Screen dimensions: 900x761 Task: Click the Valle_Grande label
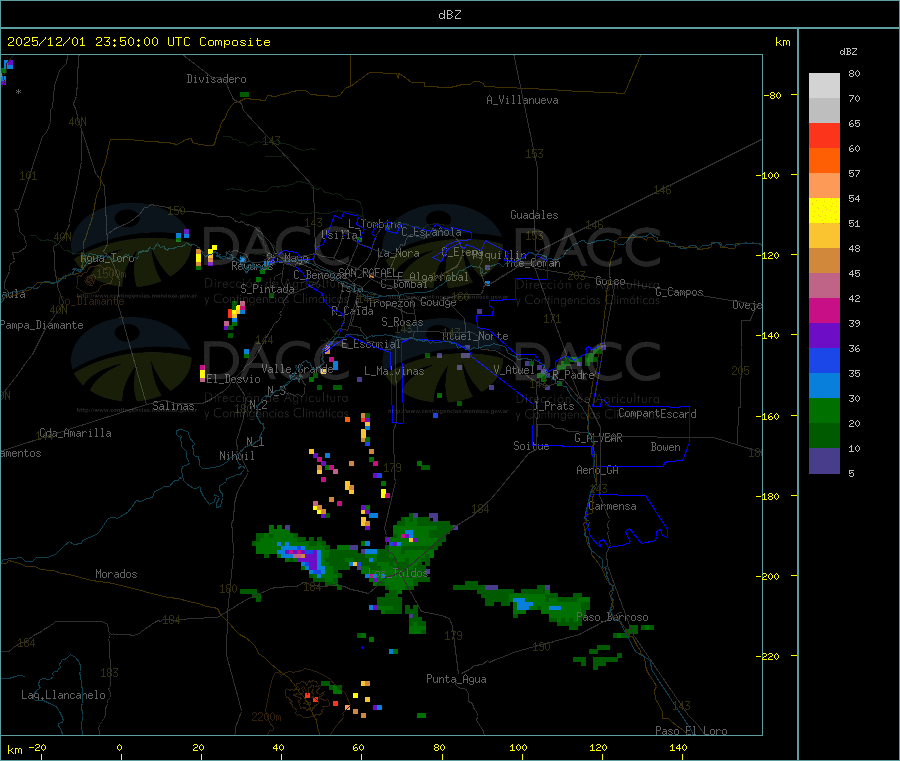click(x=297, y=368)
